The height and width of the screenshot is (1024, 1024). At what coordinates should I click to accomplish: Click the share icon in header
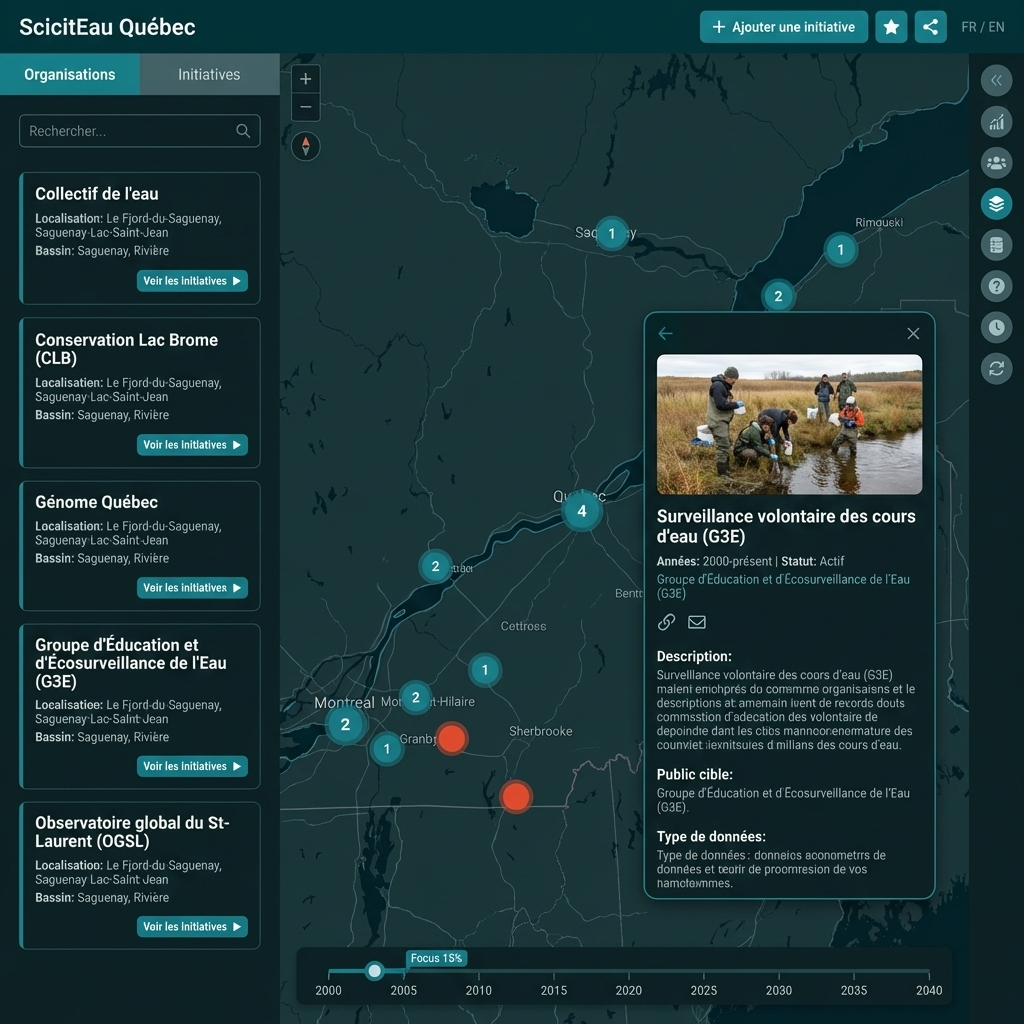click(x=930, y=27)
